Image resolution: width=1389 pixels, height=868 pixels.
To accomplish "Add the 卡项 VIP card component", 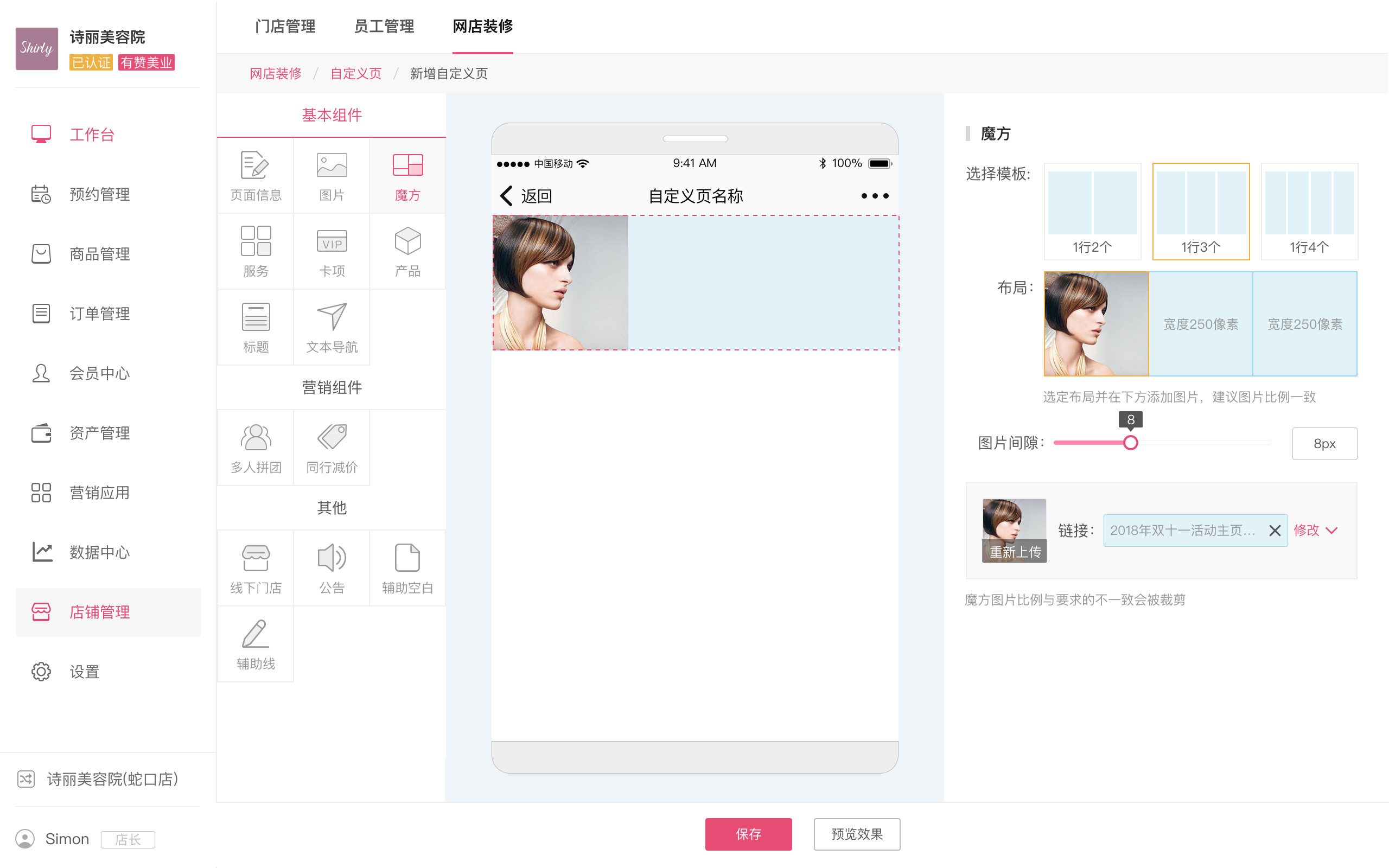I will 332,251.
